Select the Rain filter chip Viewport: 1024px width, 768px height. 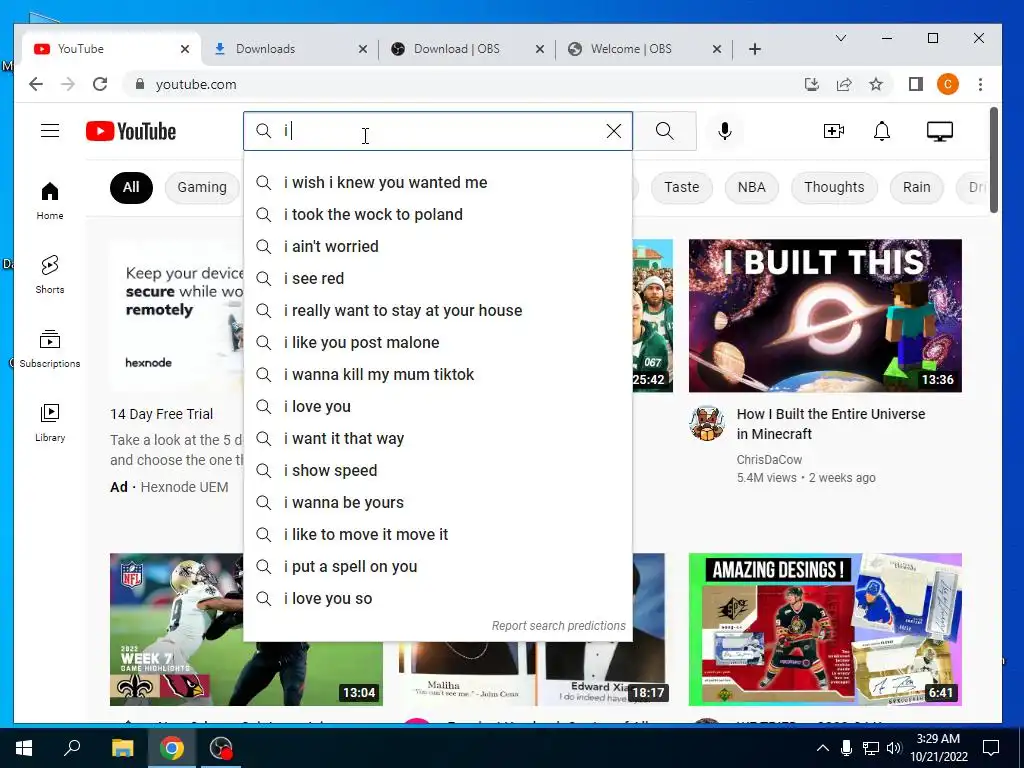coord(916,187)
